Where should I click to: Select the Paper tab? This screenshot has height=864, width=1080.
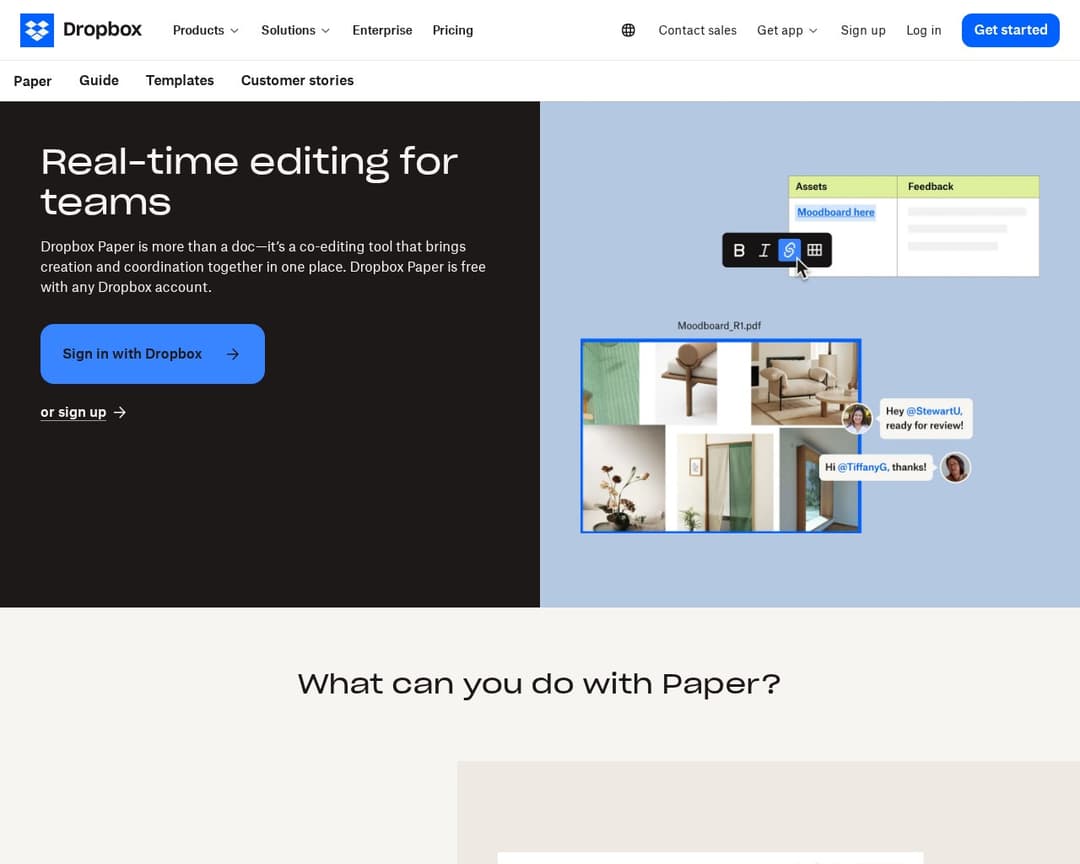32,81
